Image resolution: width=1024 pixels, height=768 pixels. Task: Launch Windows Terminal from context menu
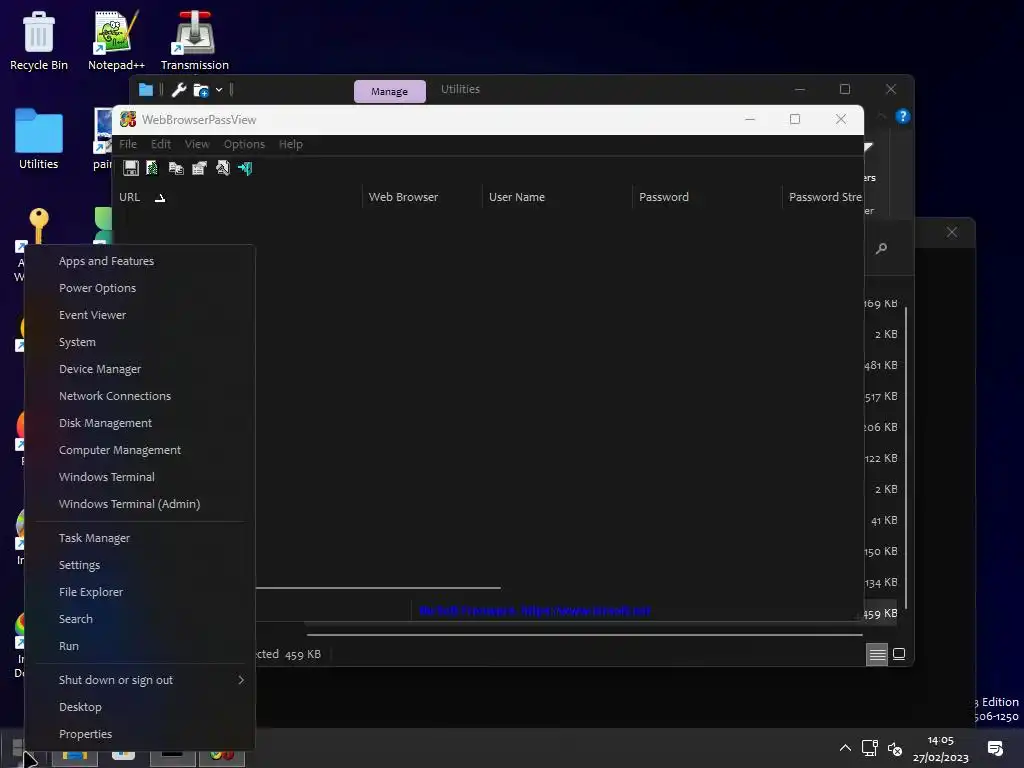click(x=139, y=477)
